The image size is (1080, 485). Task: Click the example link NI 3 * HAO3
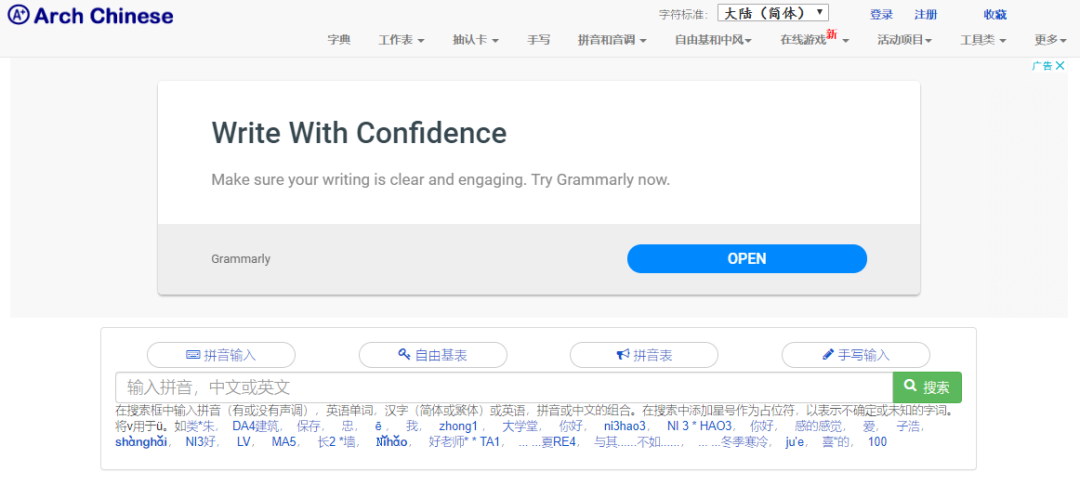(699, 426)
